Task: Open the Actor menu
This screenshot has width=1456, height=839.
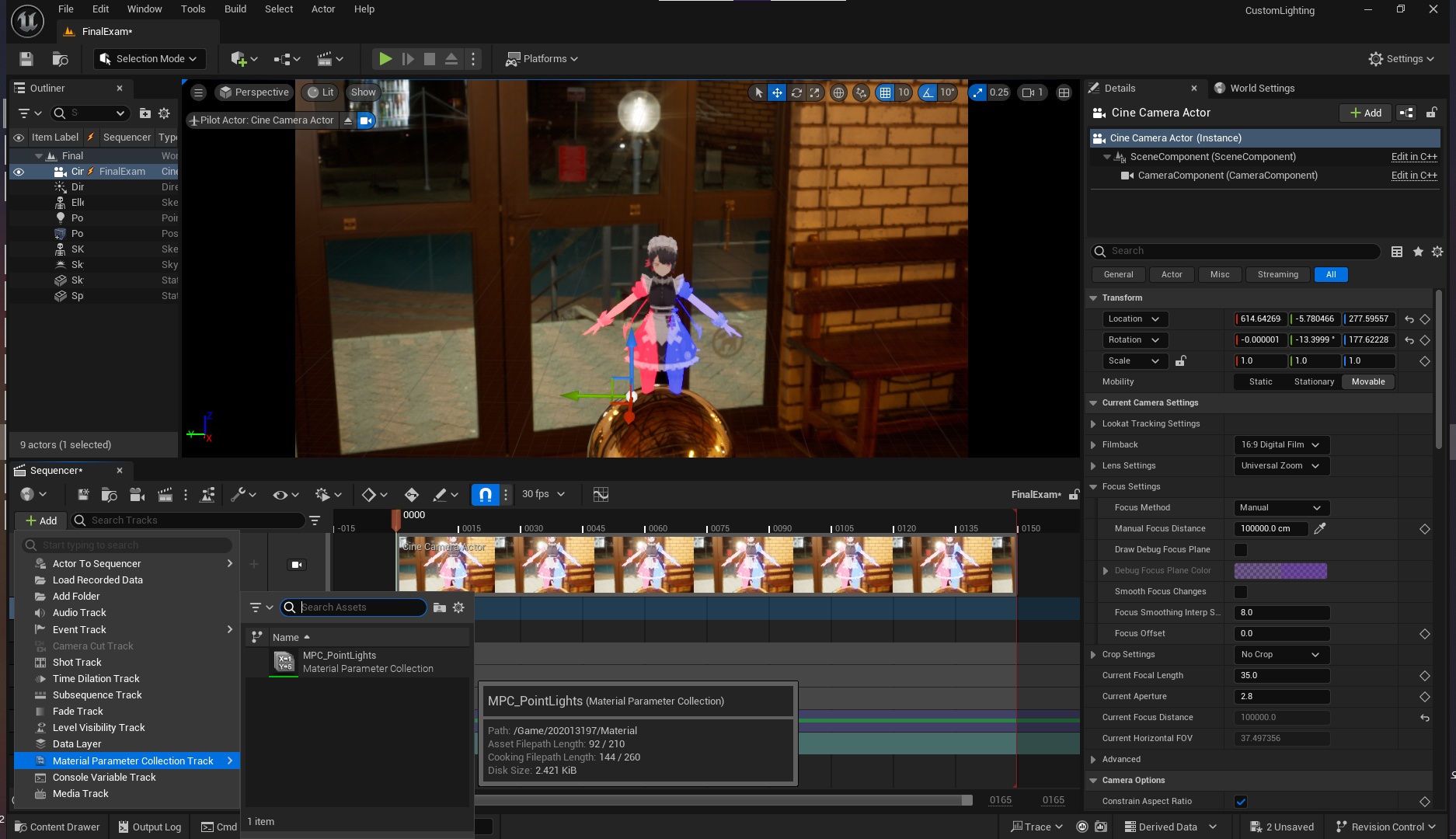Action: tap(323, 9)
